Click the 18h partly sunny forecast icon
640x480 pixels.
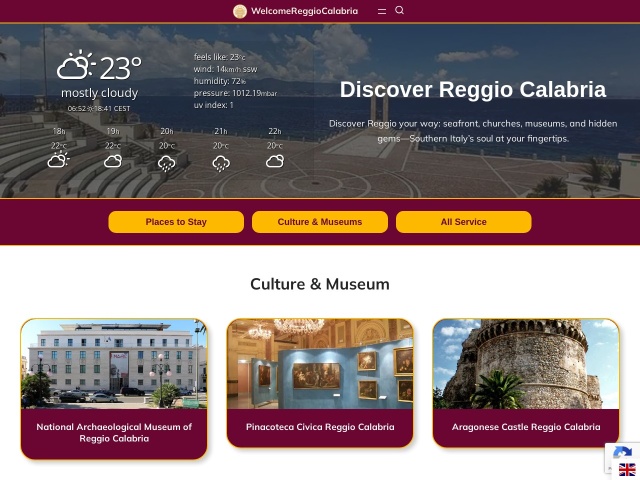point(58,160)
